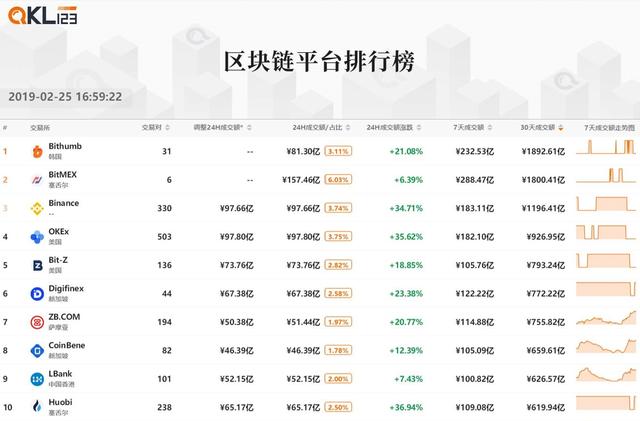
Task: Click the Binance exchange logo icon
Action: (x=37, y=208)
